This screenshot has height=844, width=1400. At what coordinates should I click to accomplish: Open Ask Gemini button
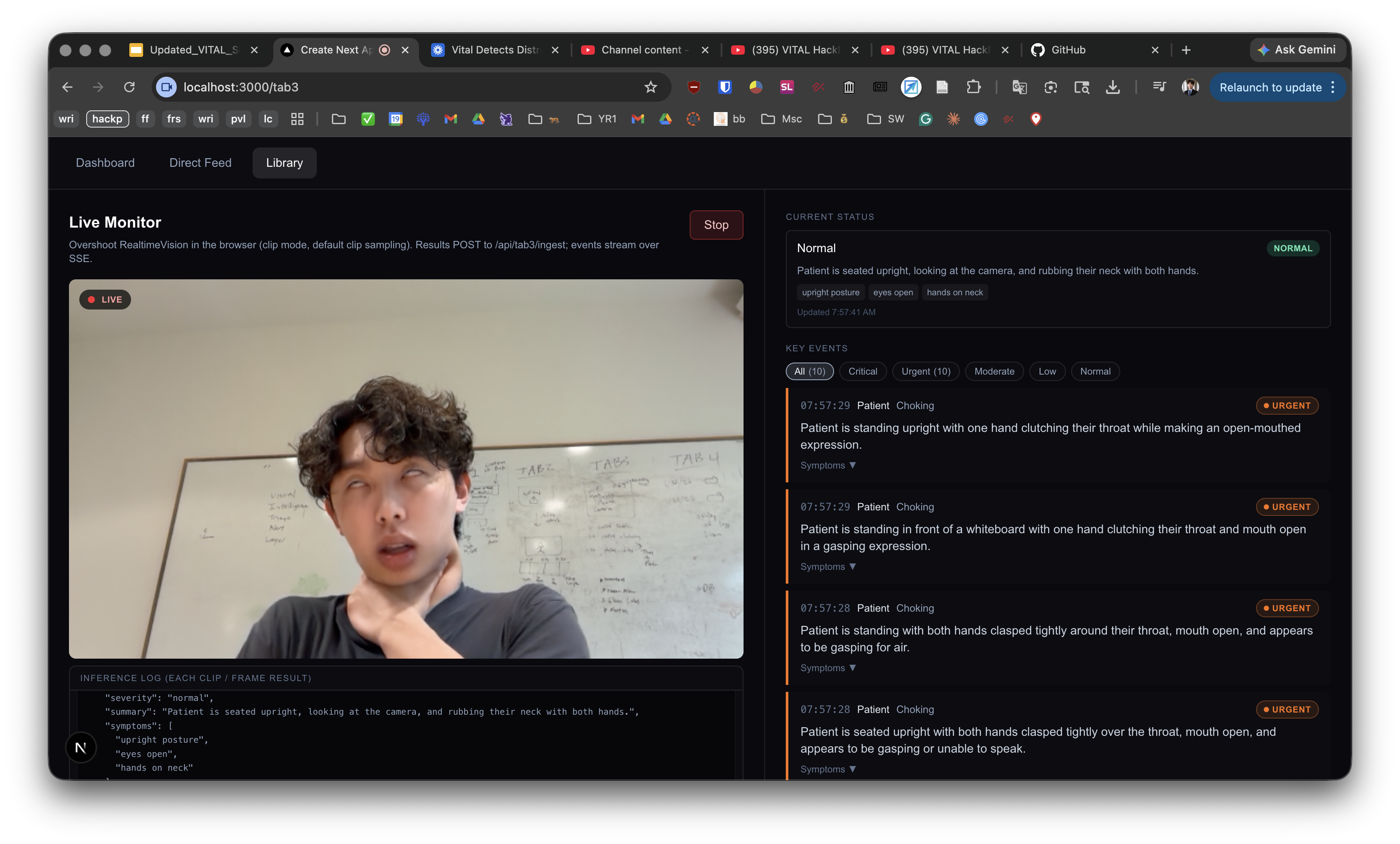(x=1298, y=50)
